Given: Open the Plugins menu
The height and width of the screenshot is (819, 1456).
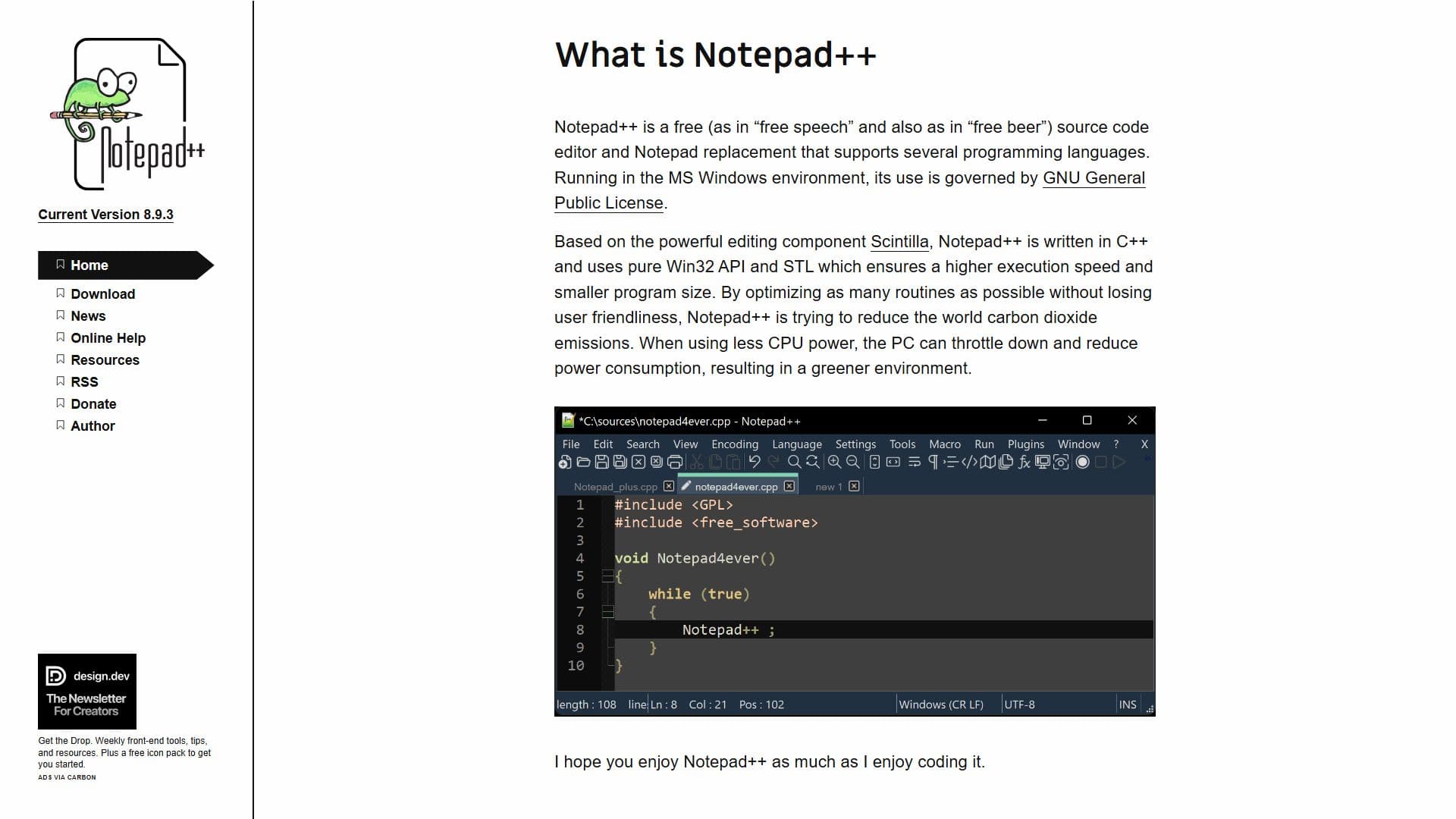Looking at the screenshot, I should [1025, 444].
